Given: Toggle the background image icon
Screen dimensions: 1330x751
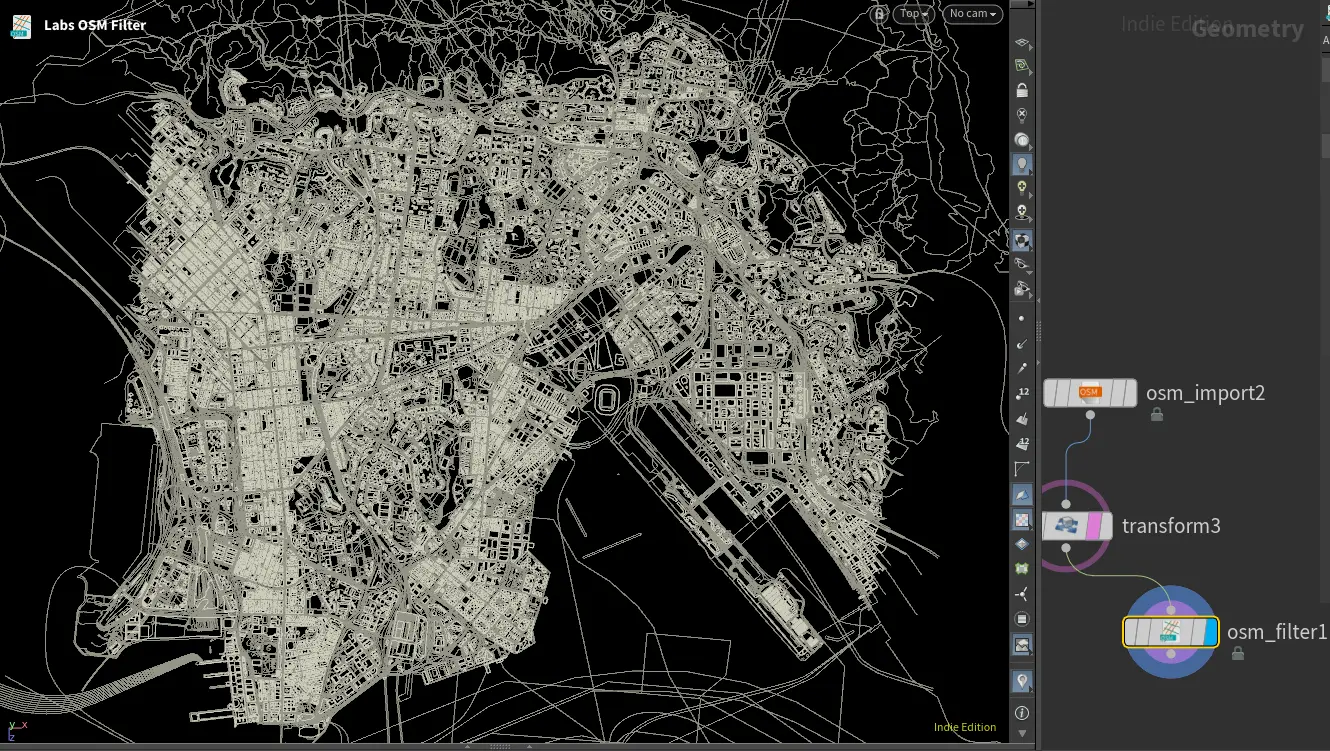Looking at the screenshot, I should (1021, 646).
